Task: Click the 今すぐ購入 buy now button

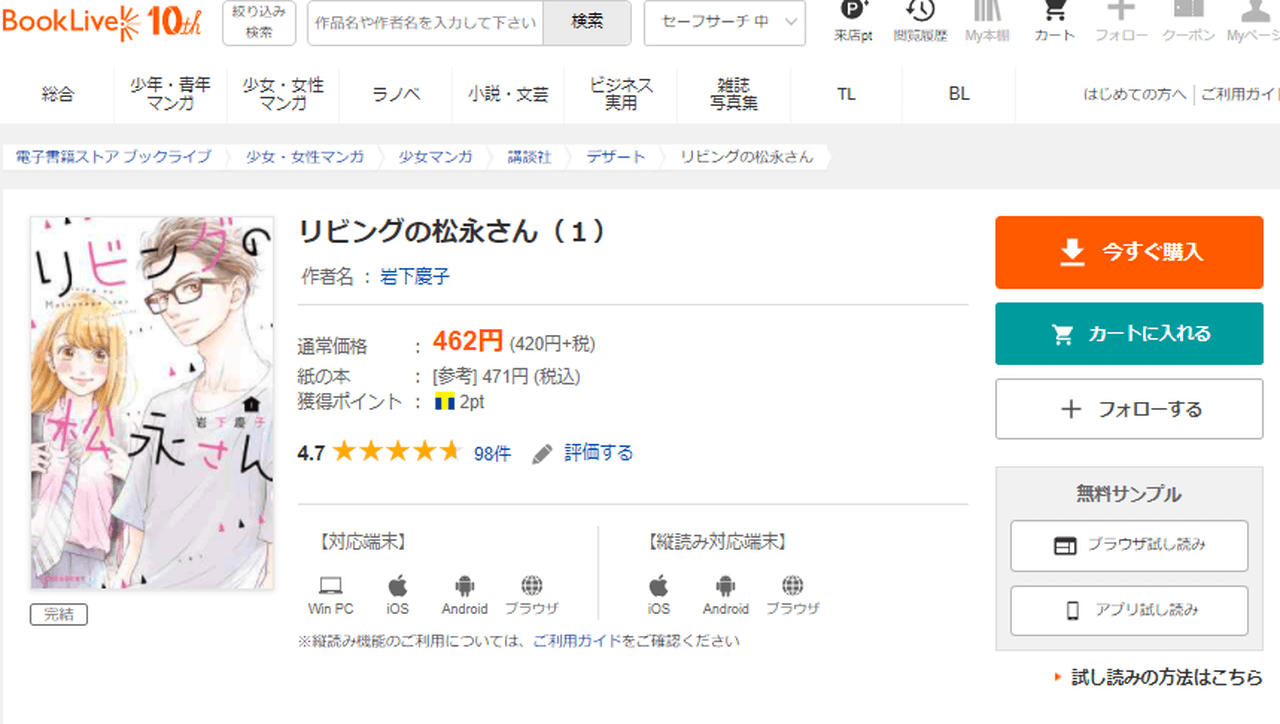Action: coord(1129,252)
